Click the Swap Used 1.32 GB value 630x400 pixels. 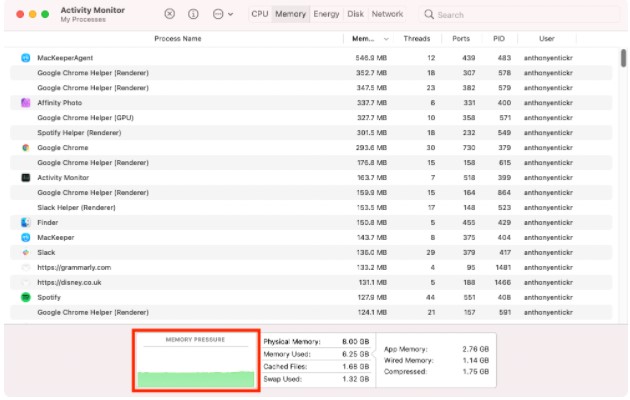pyautogui.click(x=356, y=379)
